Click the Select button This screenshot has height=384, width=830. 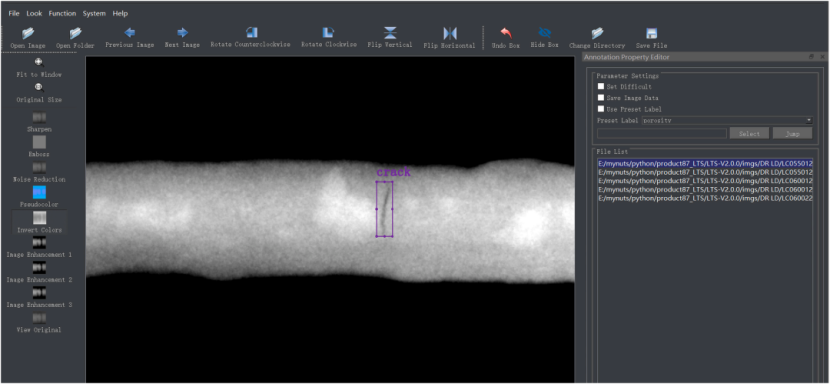pos(749,133)
